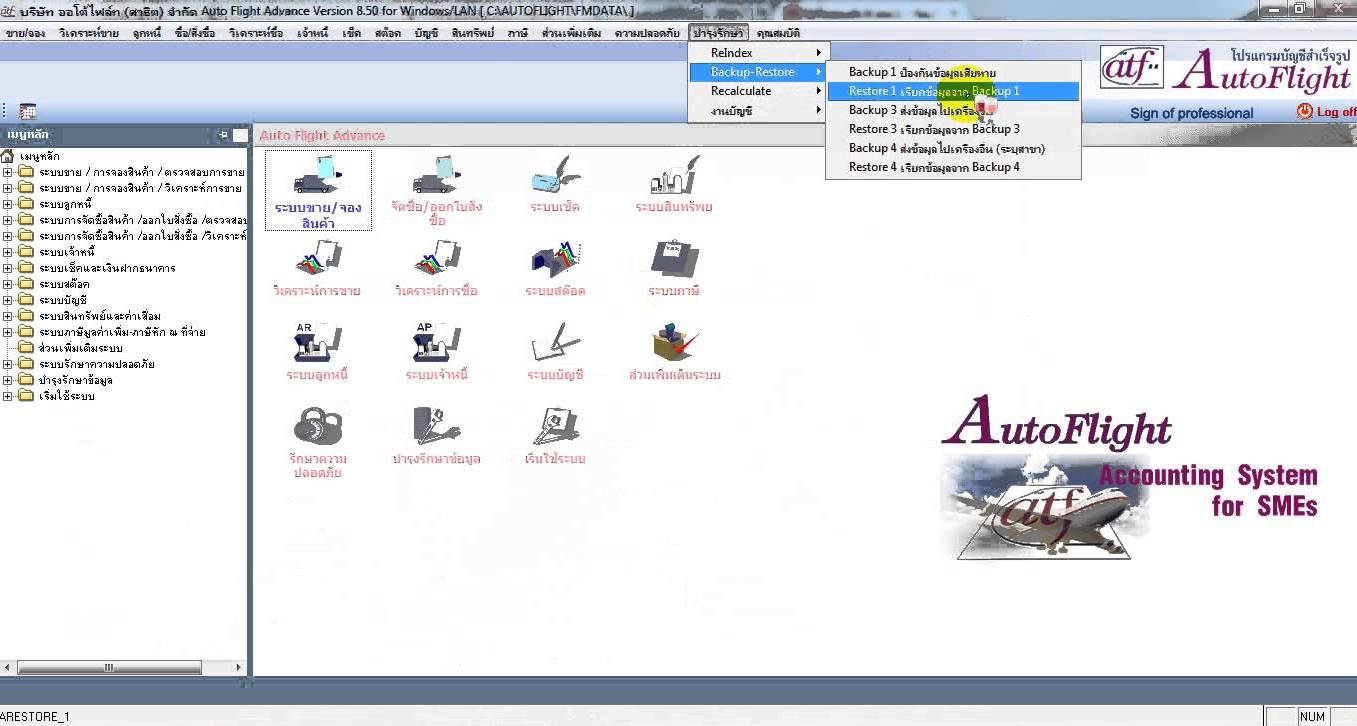Choose Restore 4 เรียกข้อมูลจาก Backup 4
Screen dimensions: 1357x726
[953, 167]
